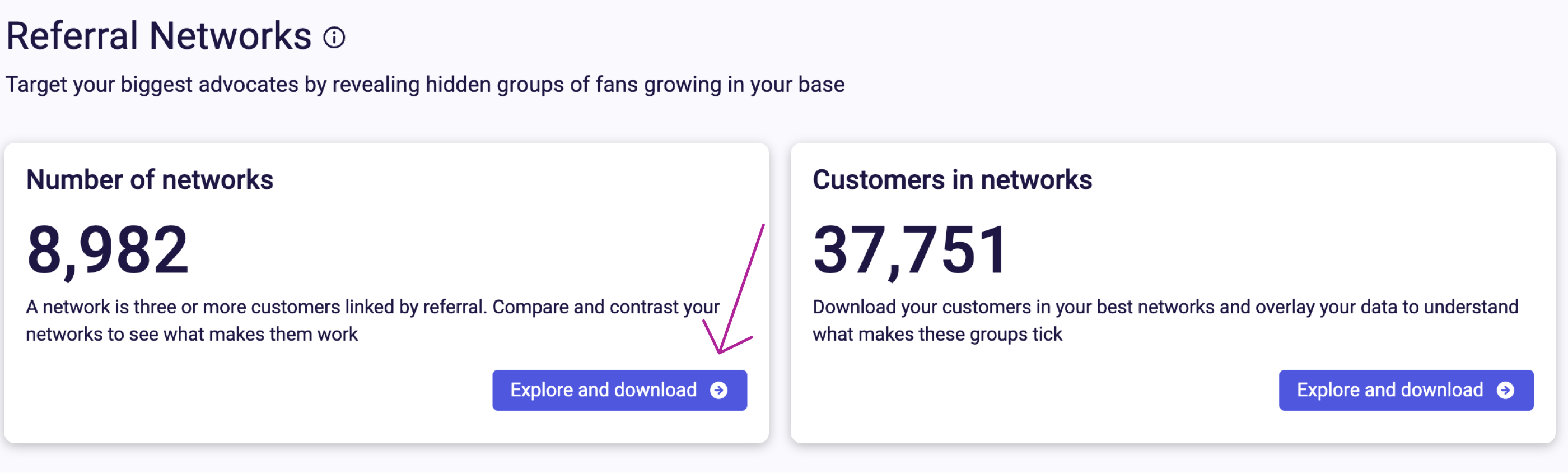Click 'what makes these groups tick' line
This screenshot has width=1568, height=473.
click(x=937, y=335)
